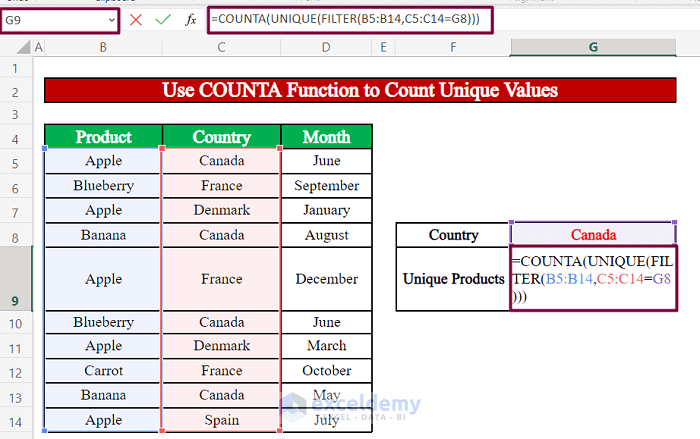Select row 5 header
Viewport: 700px width, 439px height.
(x=16, y=161)
